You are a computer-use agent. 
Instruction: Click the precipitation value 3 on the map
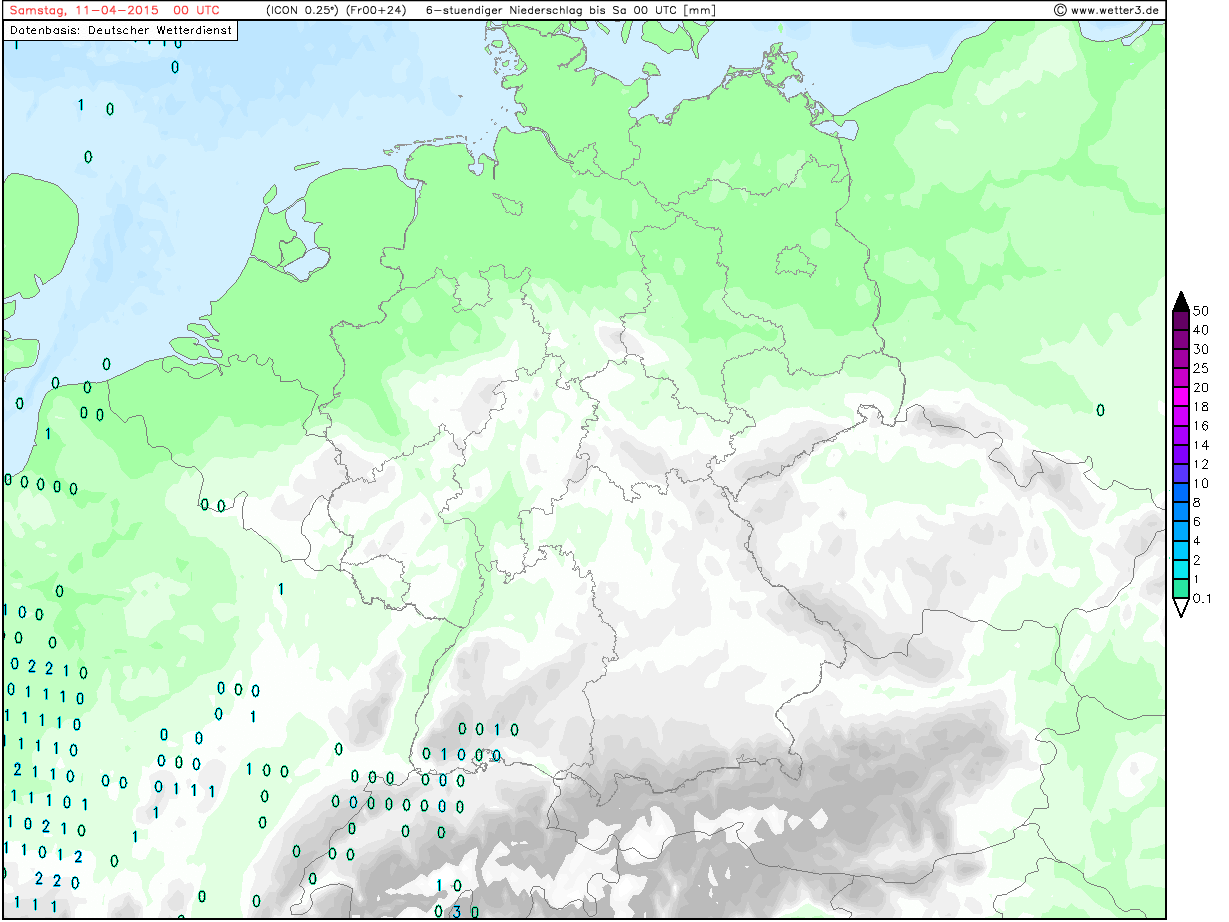[x=457, y=911]
